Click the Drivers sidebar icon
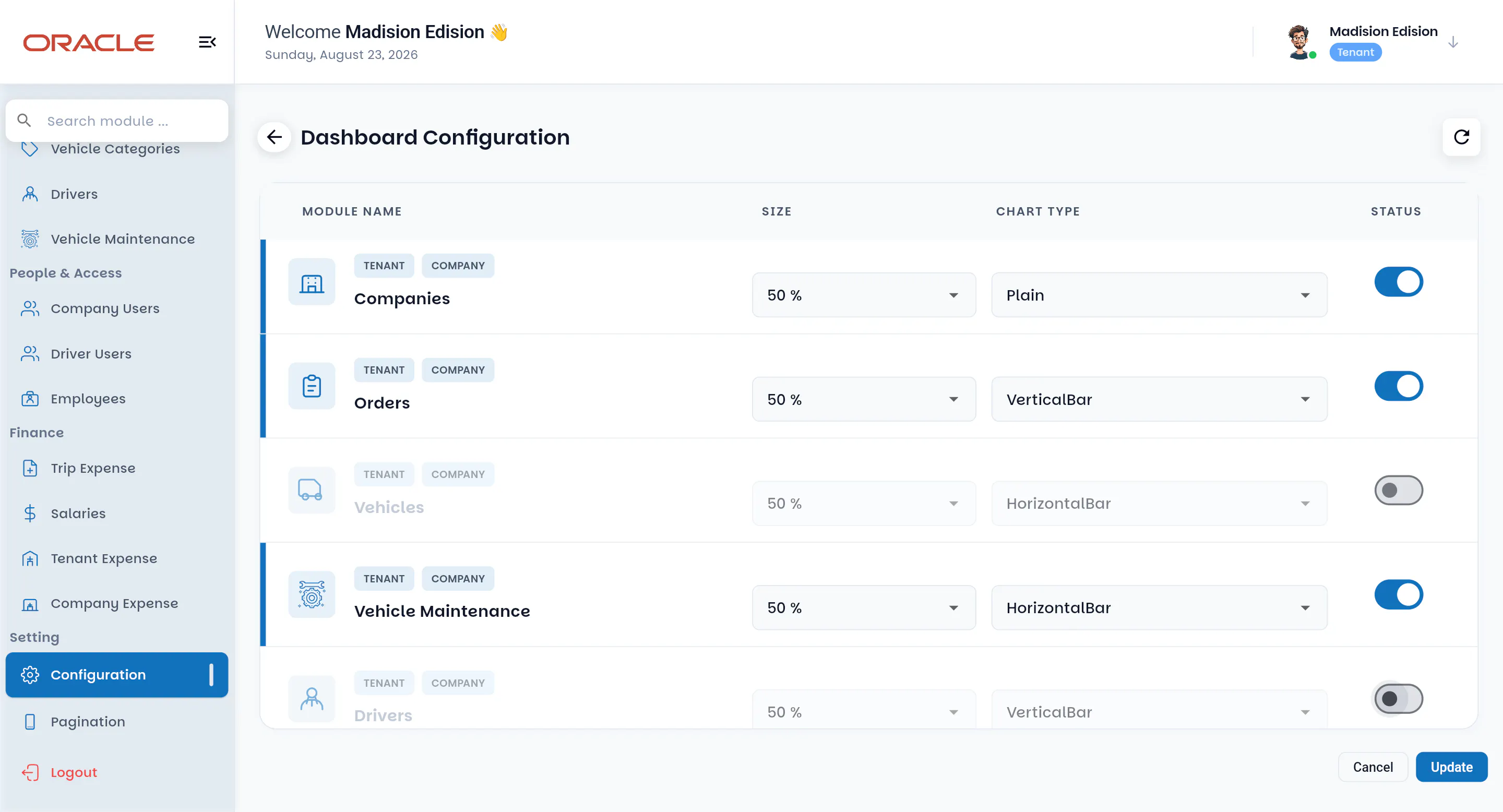This screenshot has width=1503, height=812. click(30, 194)
